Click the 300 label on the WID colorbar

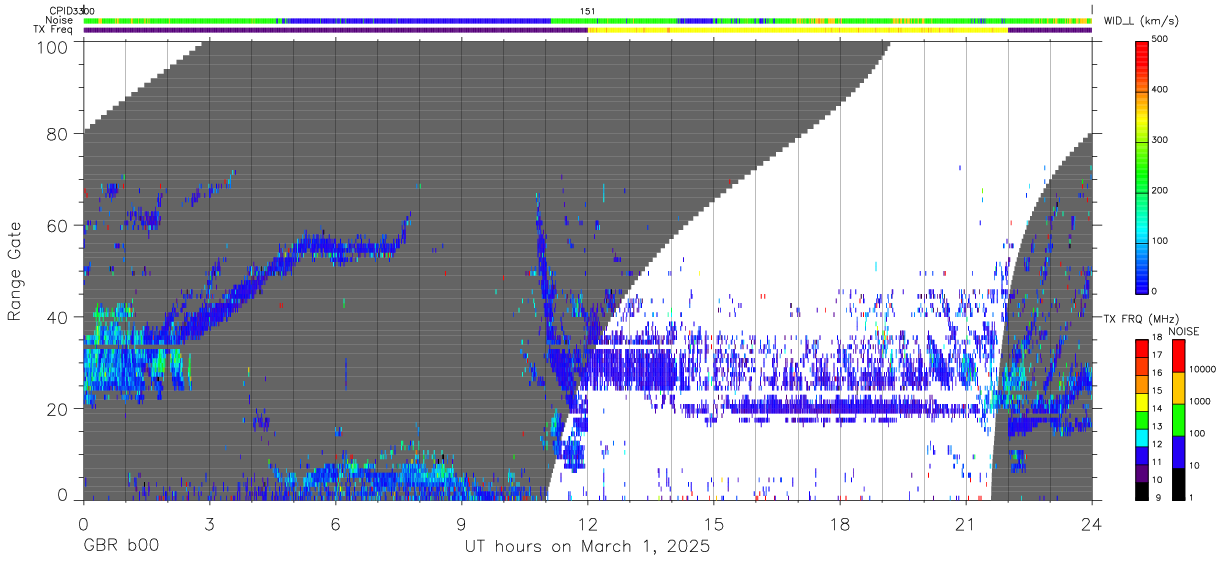coord(1158,140)
